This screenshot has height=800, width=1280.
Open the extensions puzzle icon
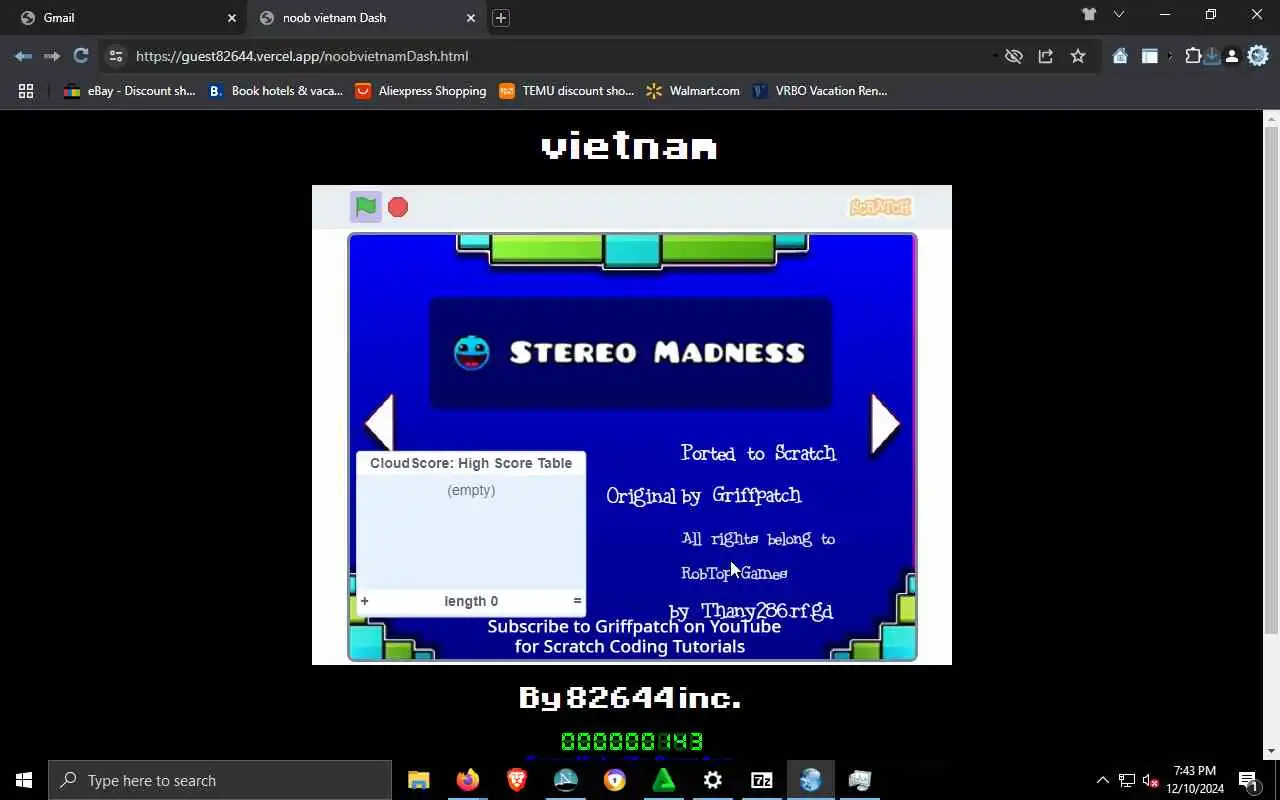pyautogui.click(x=1193, y=56)
